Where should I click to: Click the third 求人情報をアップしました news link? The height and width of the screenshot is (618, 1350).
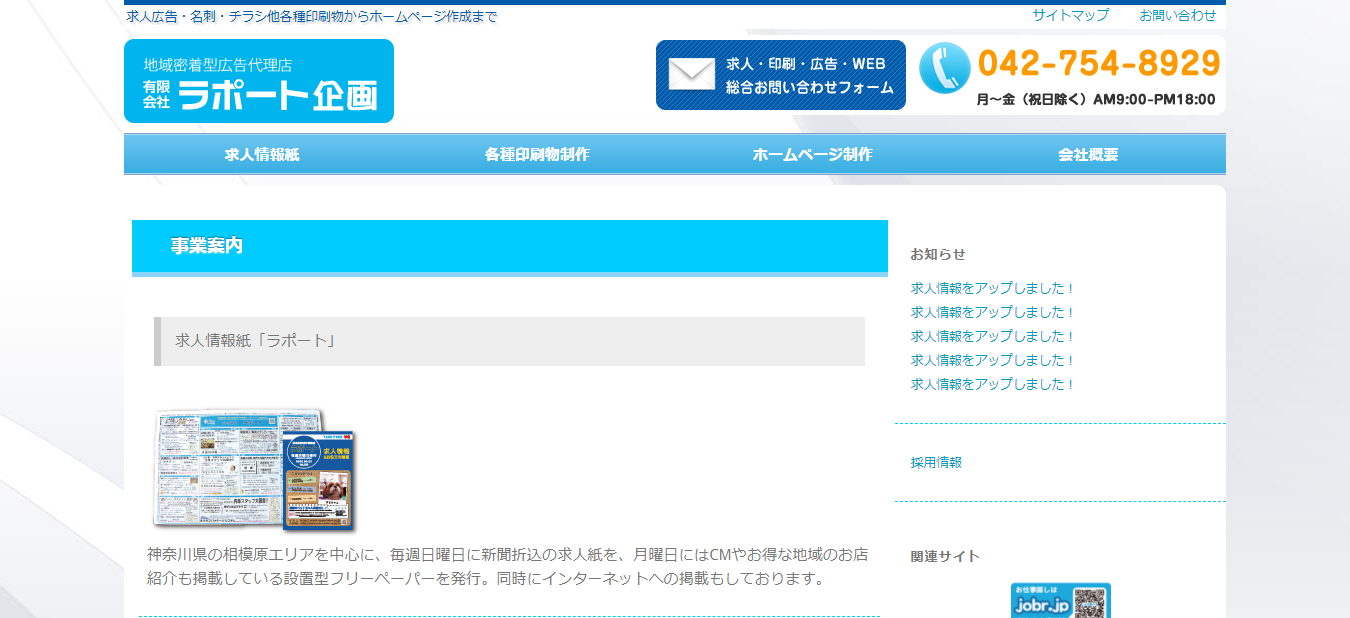click(x=992, y=336)
